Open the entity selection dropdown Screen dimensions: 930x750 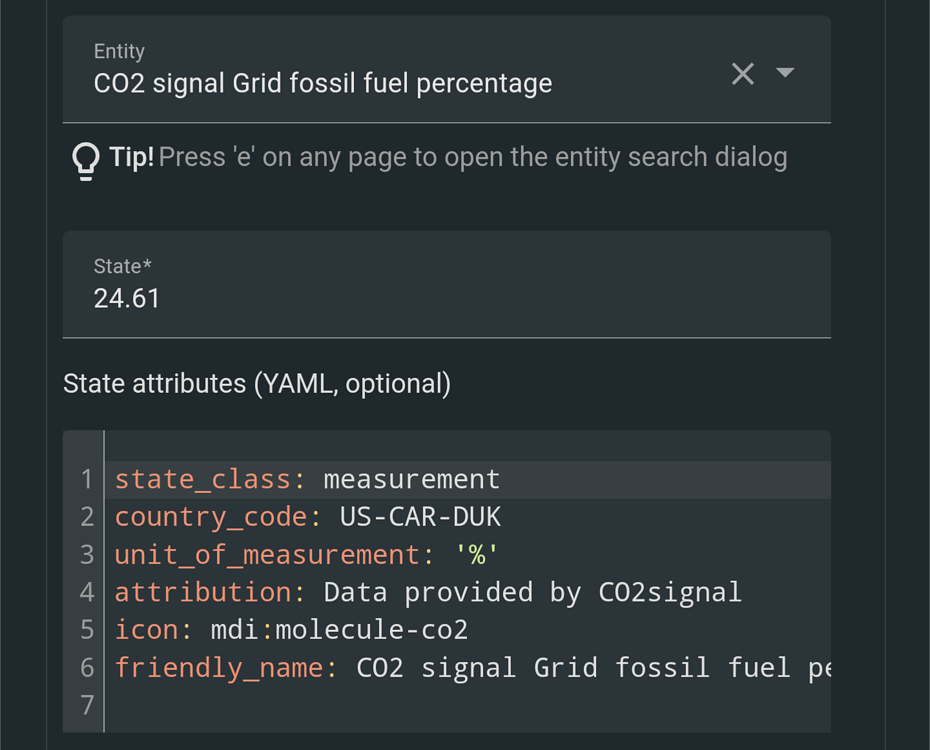point(786,73)
